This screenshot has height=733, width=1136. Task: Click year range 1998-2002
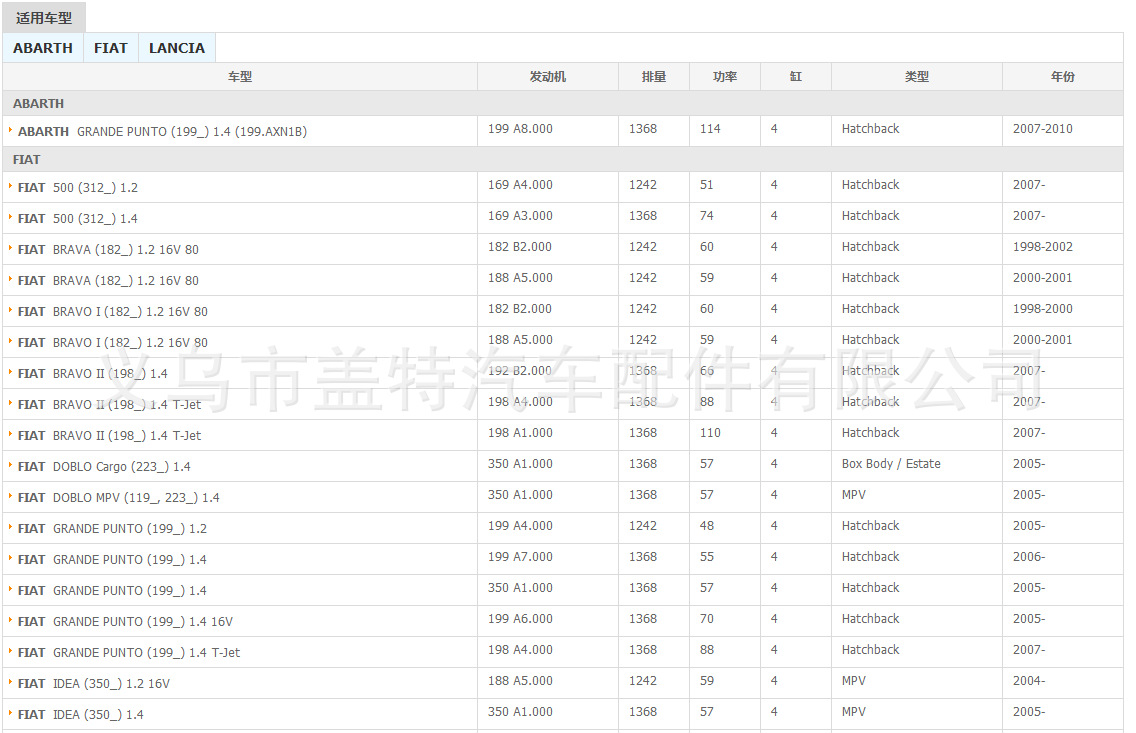pos(1043,247)
